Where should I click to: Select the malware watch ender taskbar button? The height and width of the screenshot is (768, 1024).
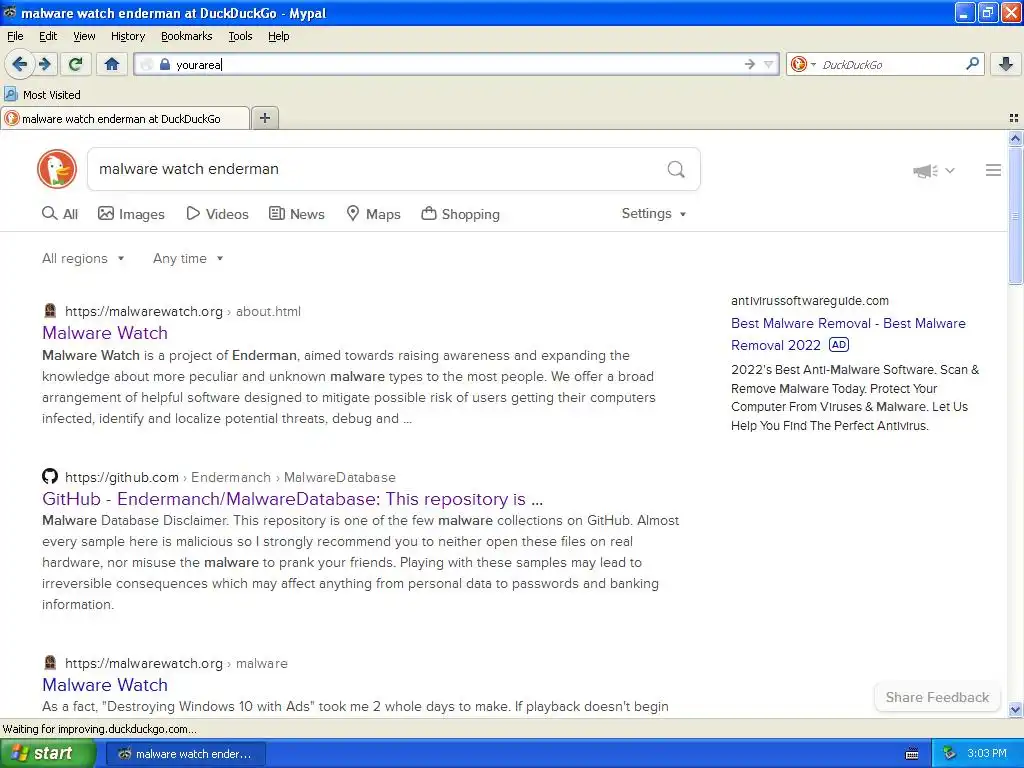(x=186, y=754)
